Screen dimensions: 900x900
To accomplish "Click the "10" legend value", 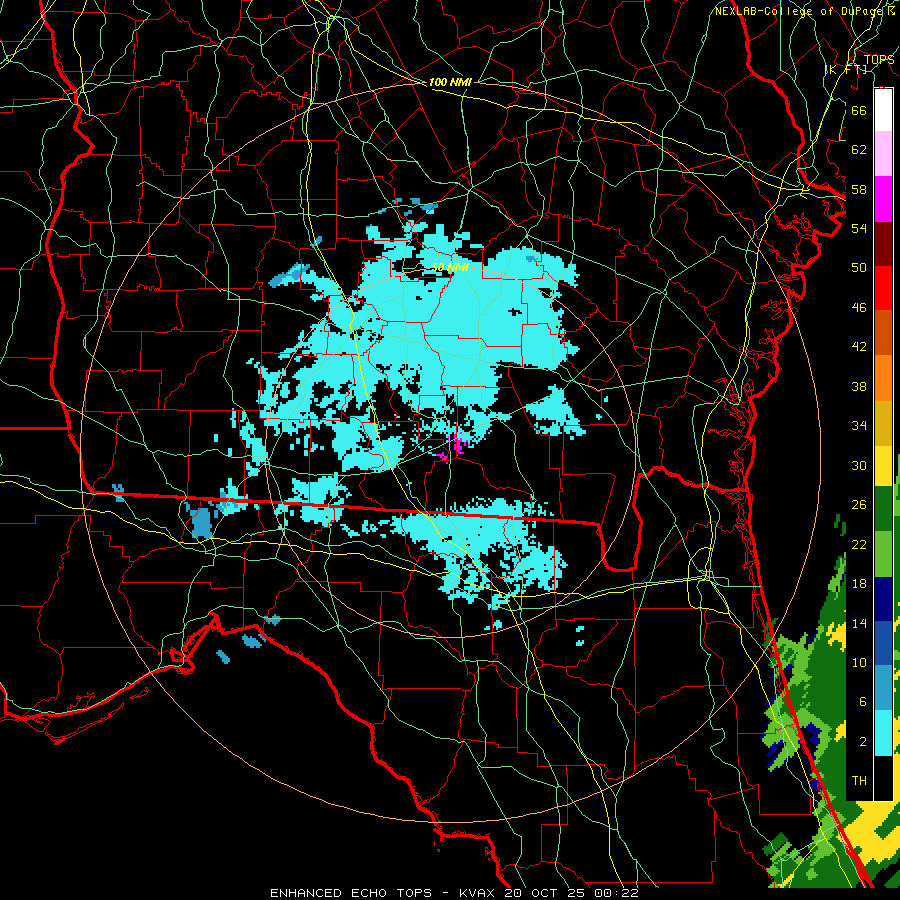I will pos(859,662).
